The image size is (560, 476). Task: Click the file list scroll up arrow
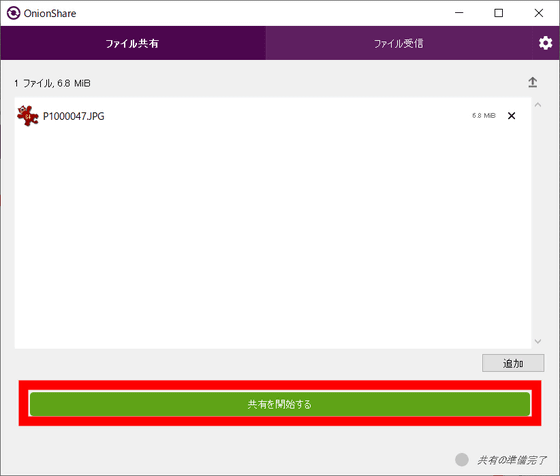tap(538, 105)
